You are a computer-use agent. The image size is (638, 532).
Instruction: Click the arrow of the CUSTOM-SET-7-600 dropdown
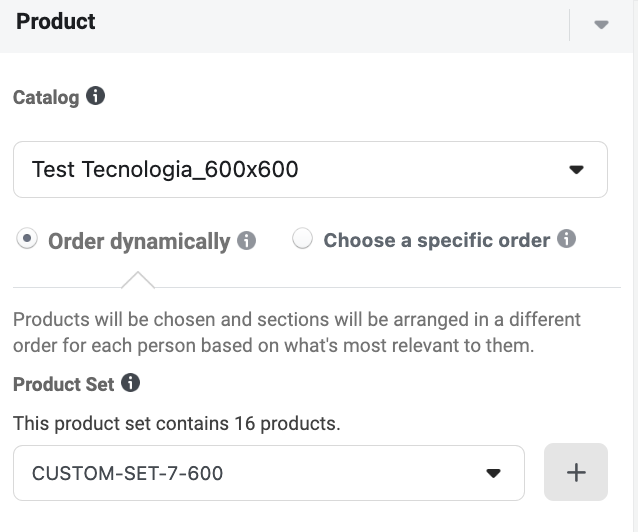pyautogui.click(x=493, y=473)
